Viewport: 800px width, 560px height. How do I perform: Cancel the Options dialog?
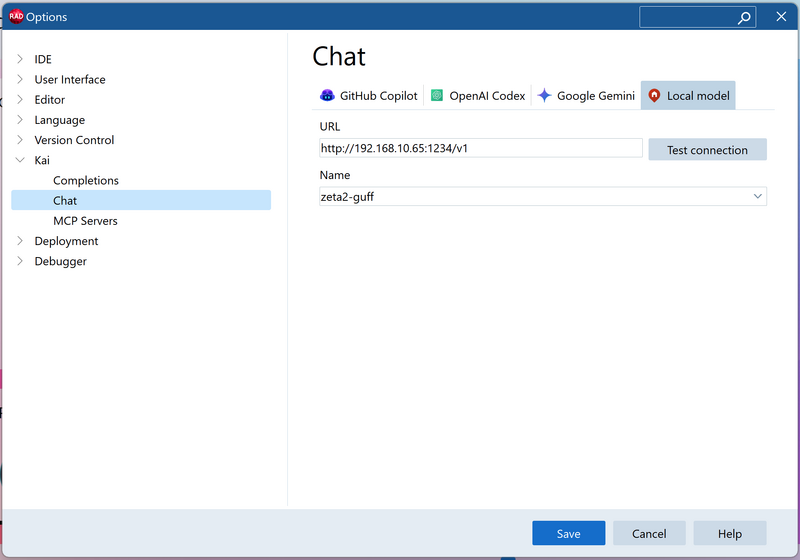[649, 533]
